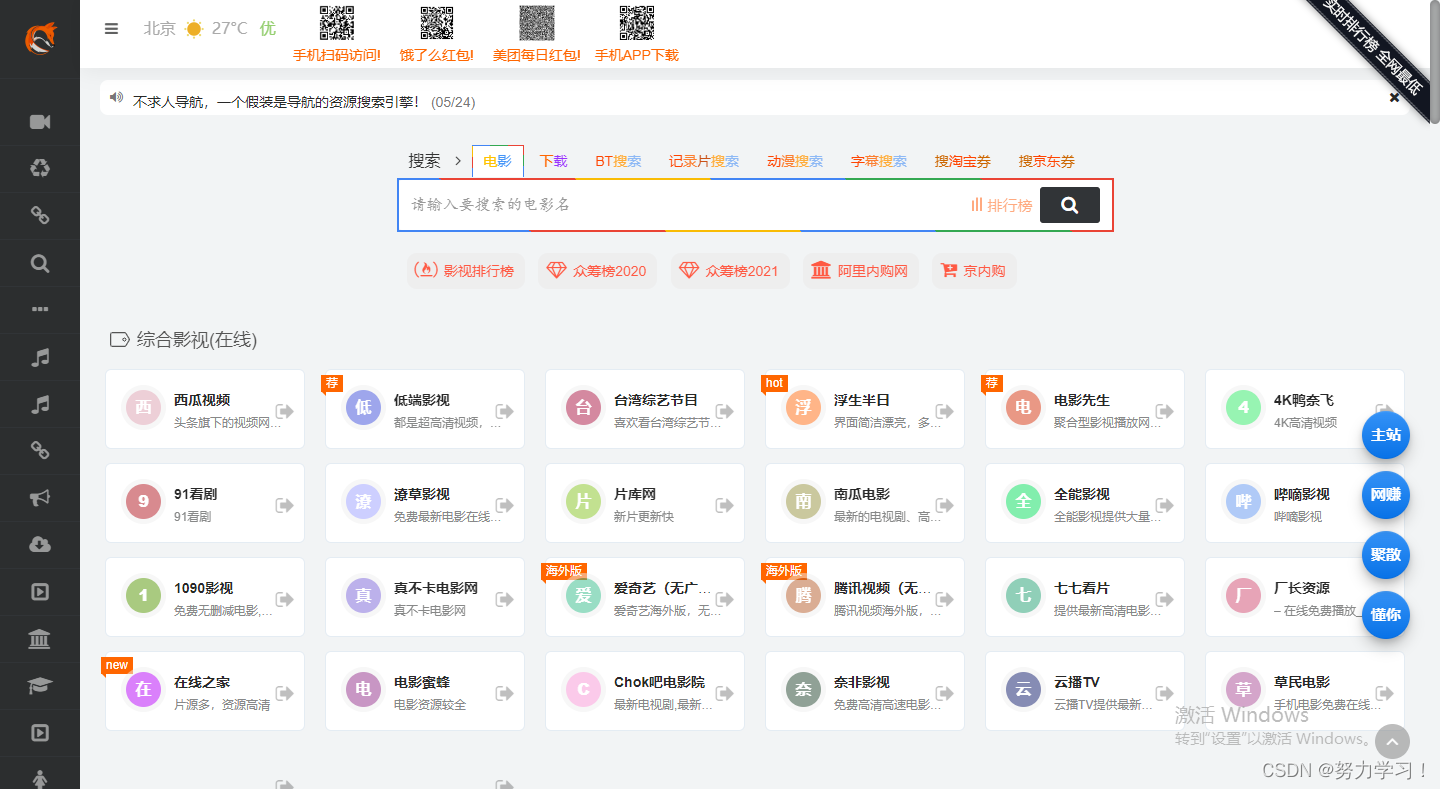The width and height of the screenshot is (1440, 789).
Task: Open 众筹榜2021 button
Action: 730,271
